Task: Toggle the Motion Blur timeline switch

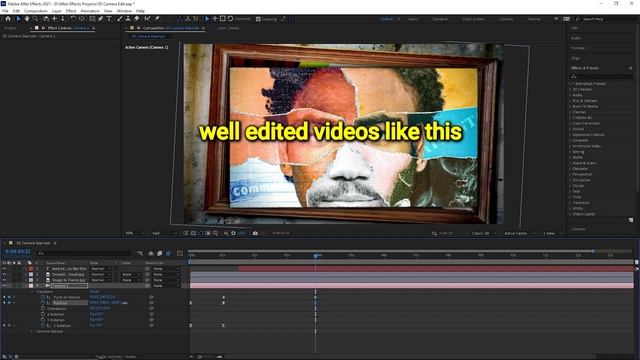Action: pos(168,253)
